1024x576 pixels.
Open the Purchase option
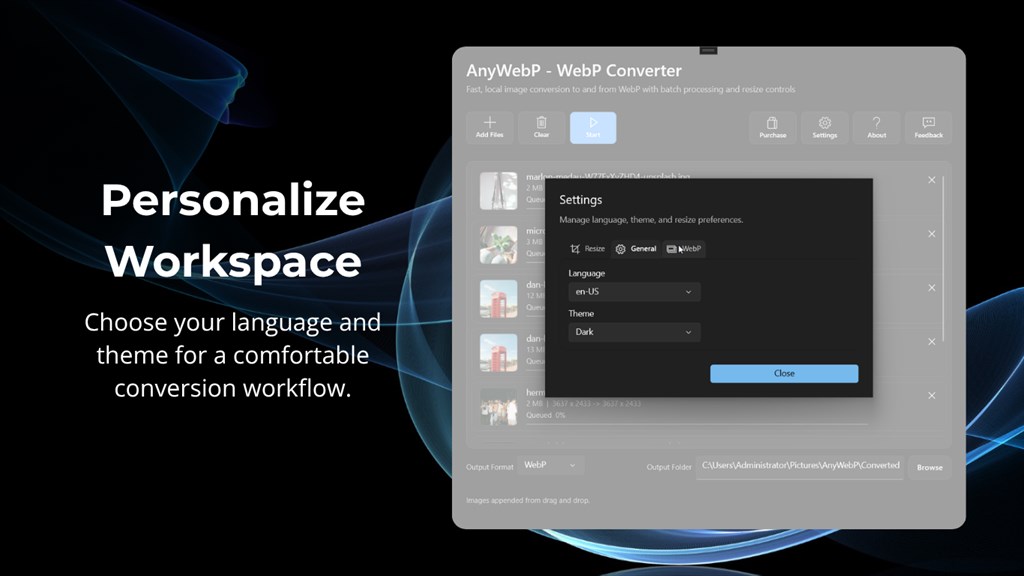pyautogui.click(x=773, y=127)
